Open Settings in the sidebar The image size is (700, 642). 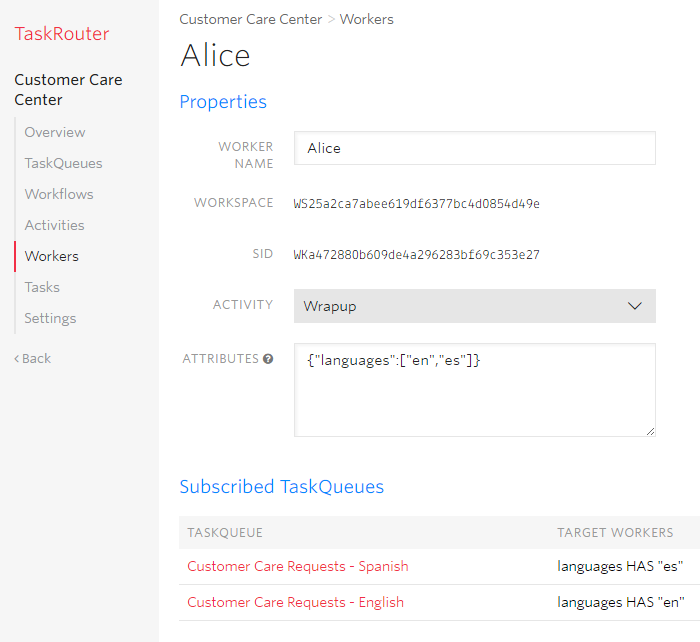50,318
